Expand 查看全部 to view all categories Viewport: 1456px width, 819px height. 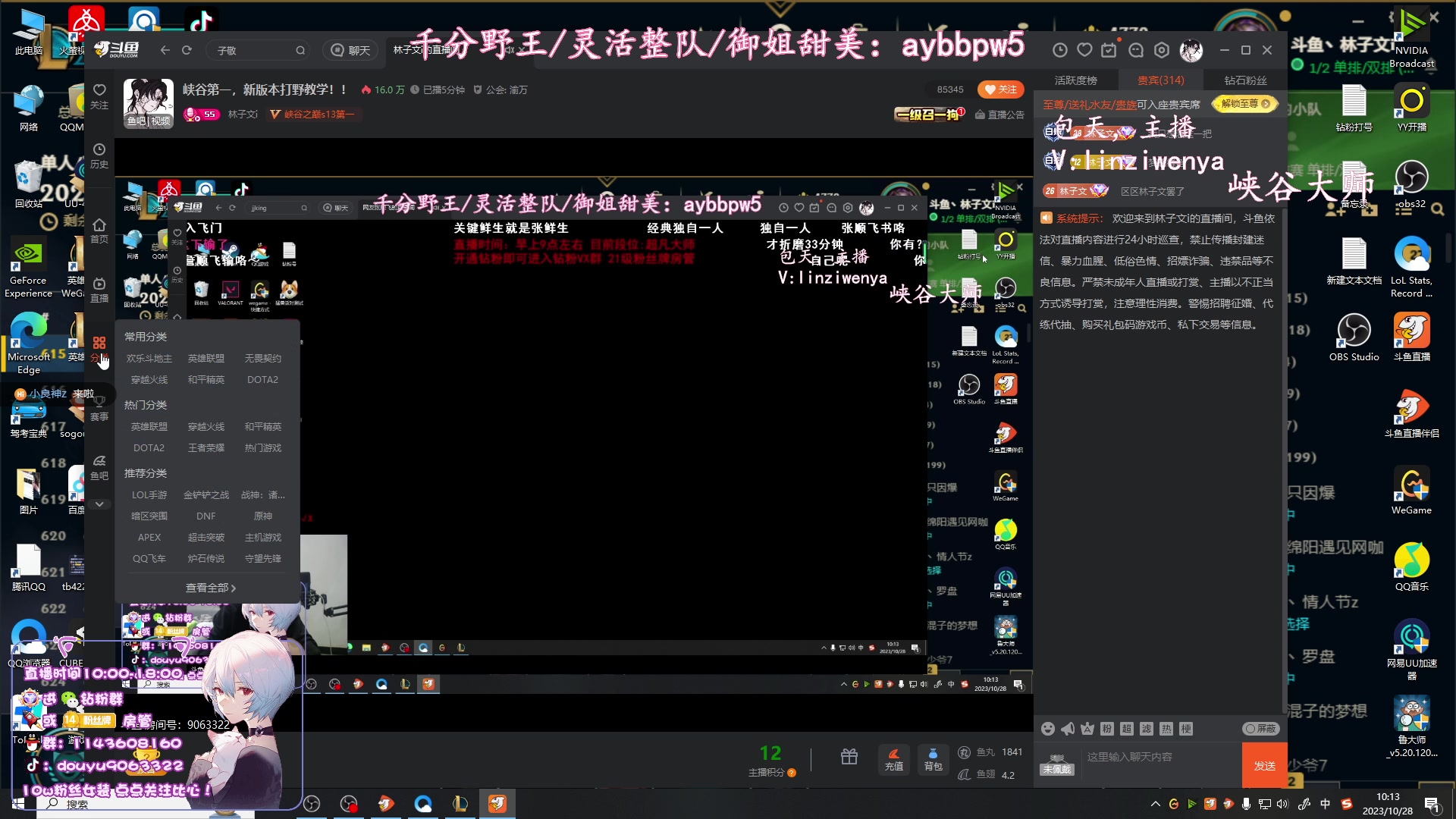click(x=211, y=587)
